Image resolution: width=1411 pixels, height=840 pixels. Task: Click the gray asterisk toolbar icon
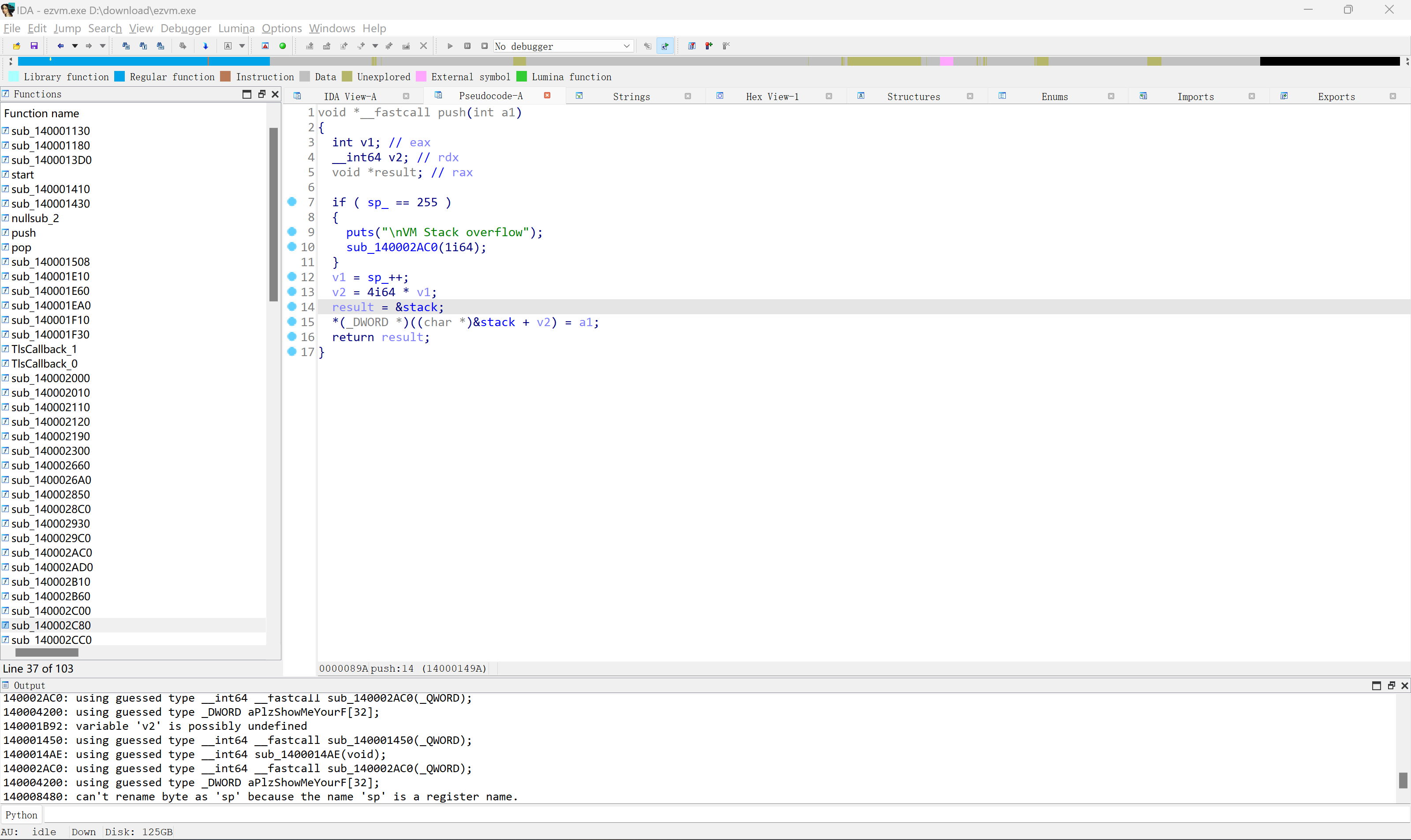(x=389, y=46)
